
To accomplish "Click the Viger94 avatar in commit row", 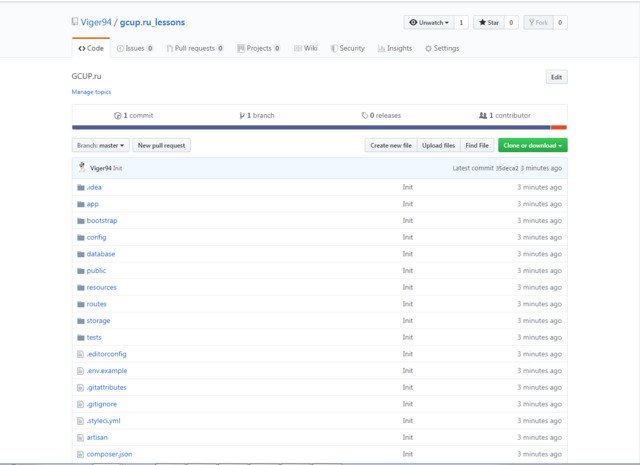I will [82, 167].
